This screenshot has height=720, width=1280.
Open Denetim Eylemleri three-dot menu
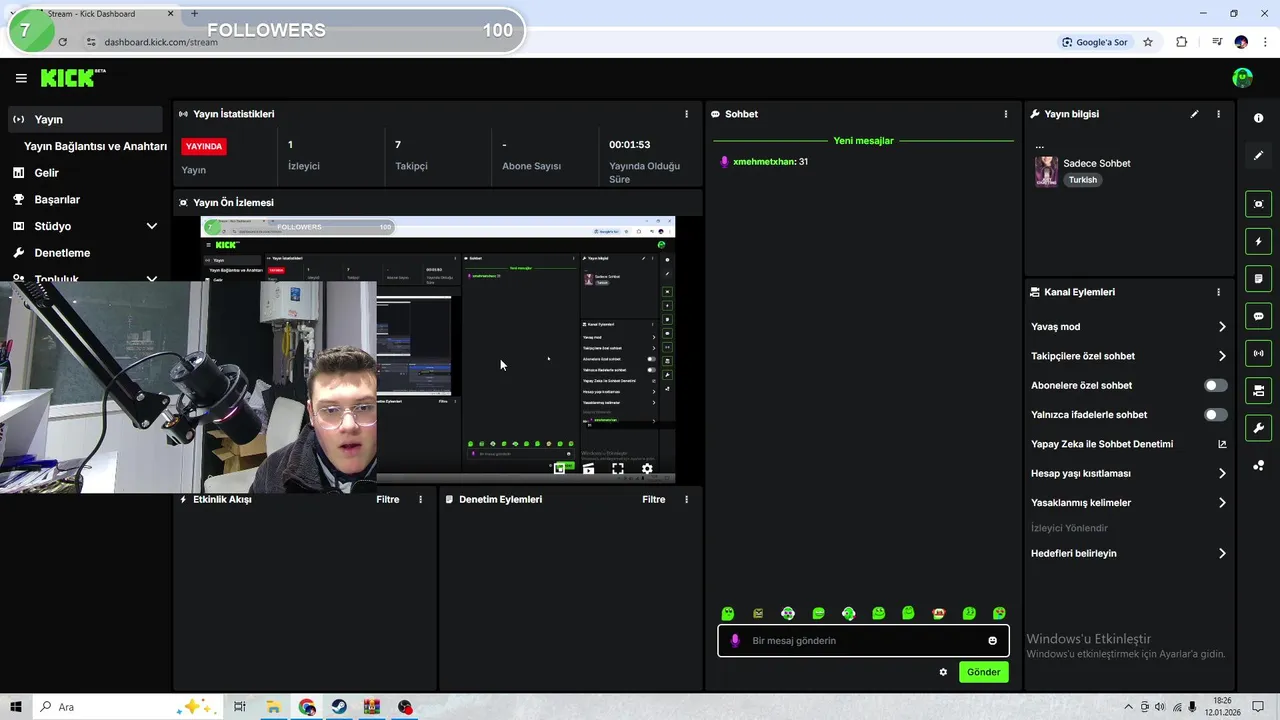[686, 499]
